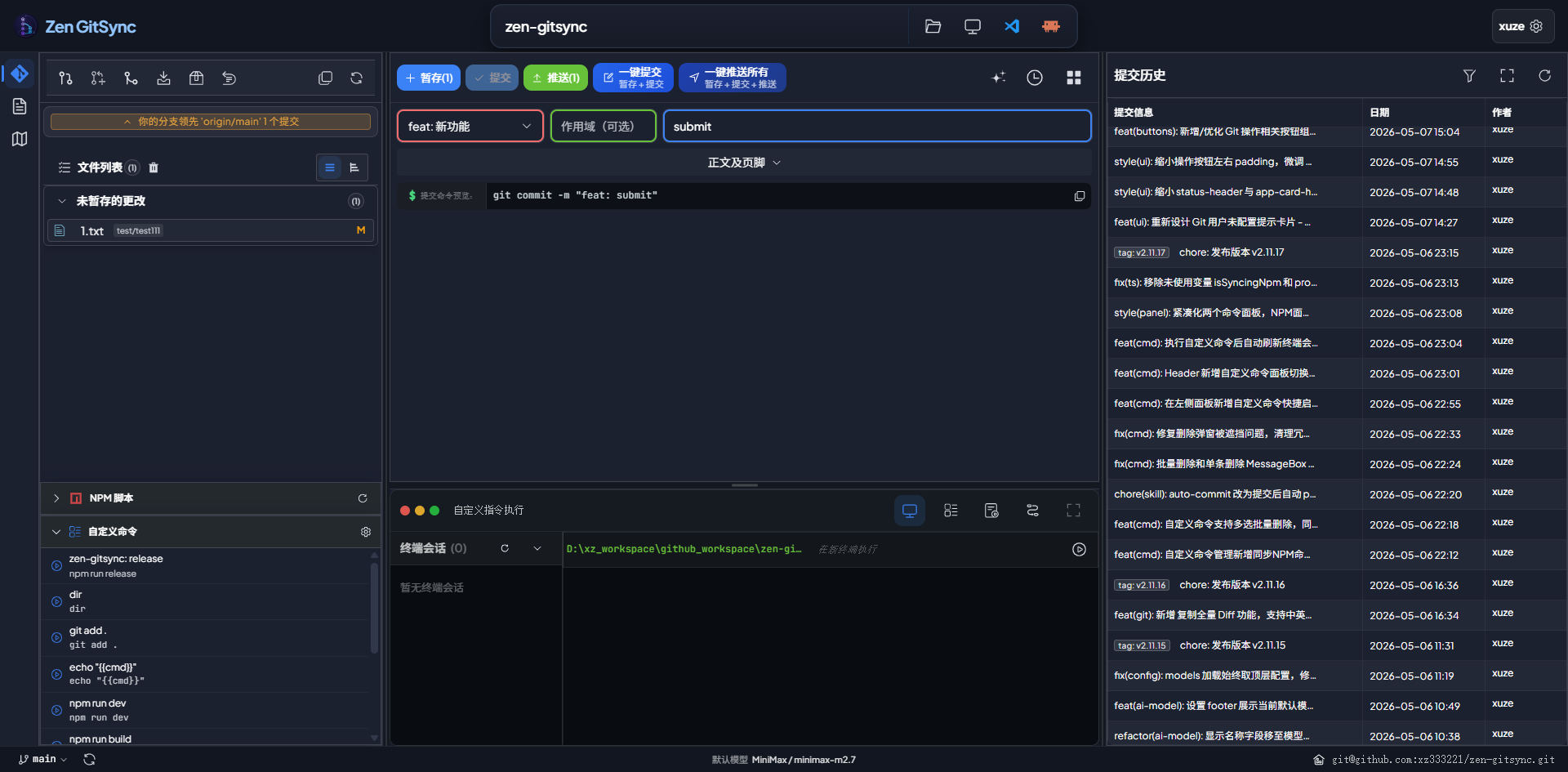
Task: Click the sync icon in the status bar
Action: [x=90, y=760]
